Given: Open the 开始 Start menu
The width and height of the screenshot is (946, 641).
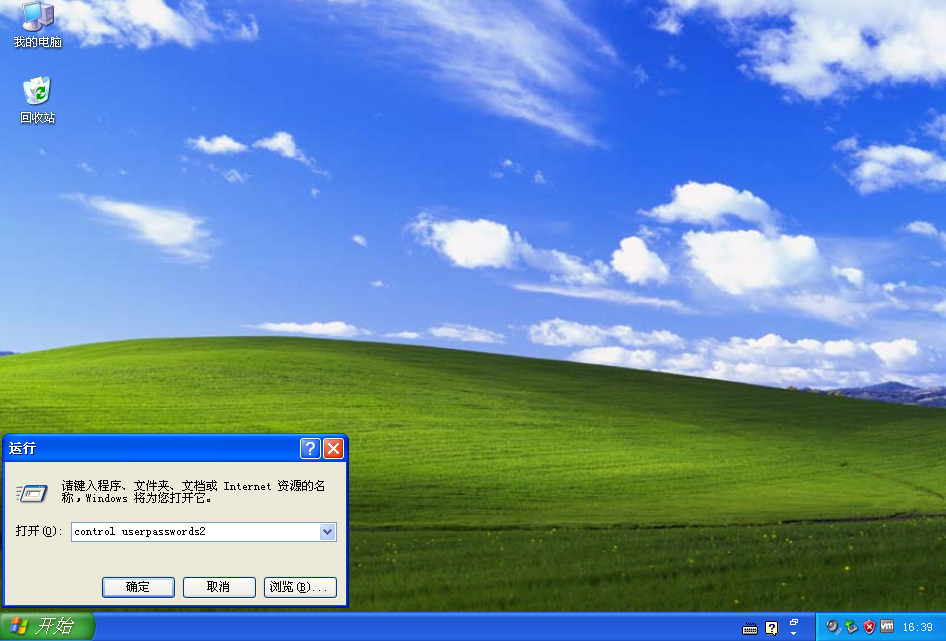Looking at the screenshot, I should coord(46,627).
